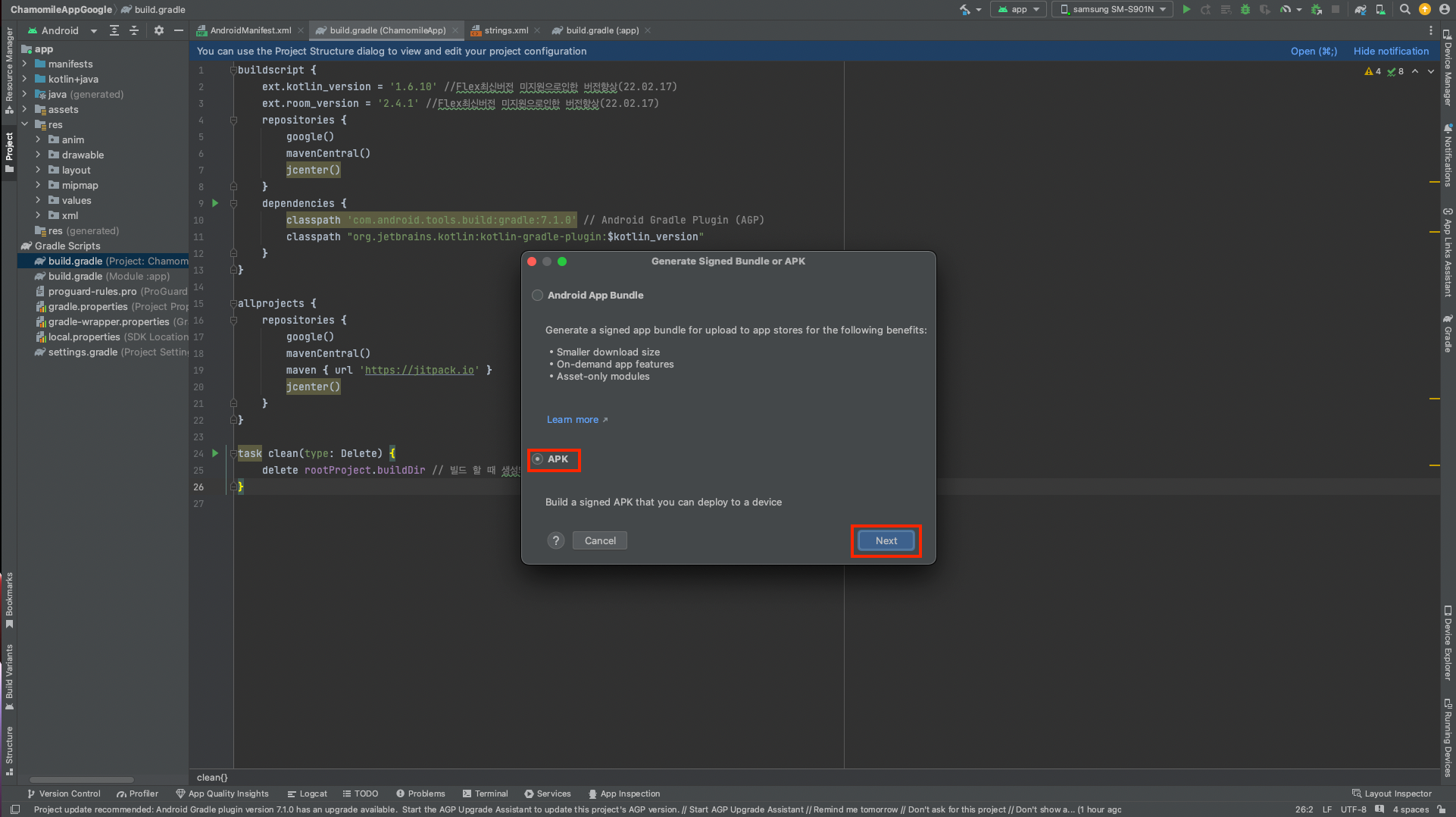Open project panel gear settings
1456x817 pixels.
pos(158,30)
